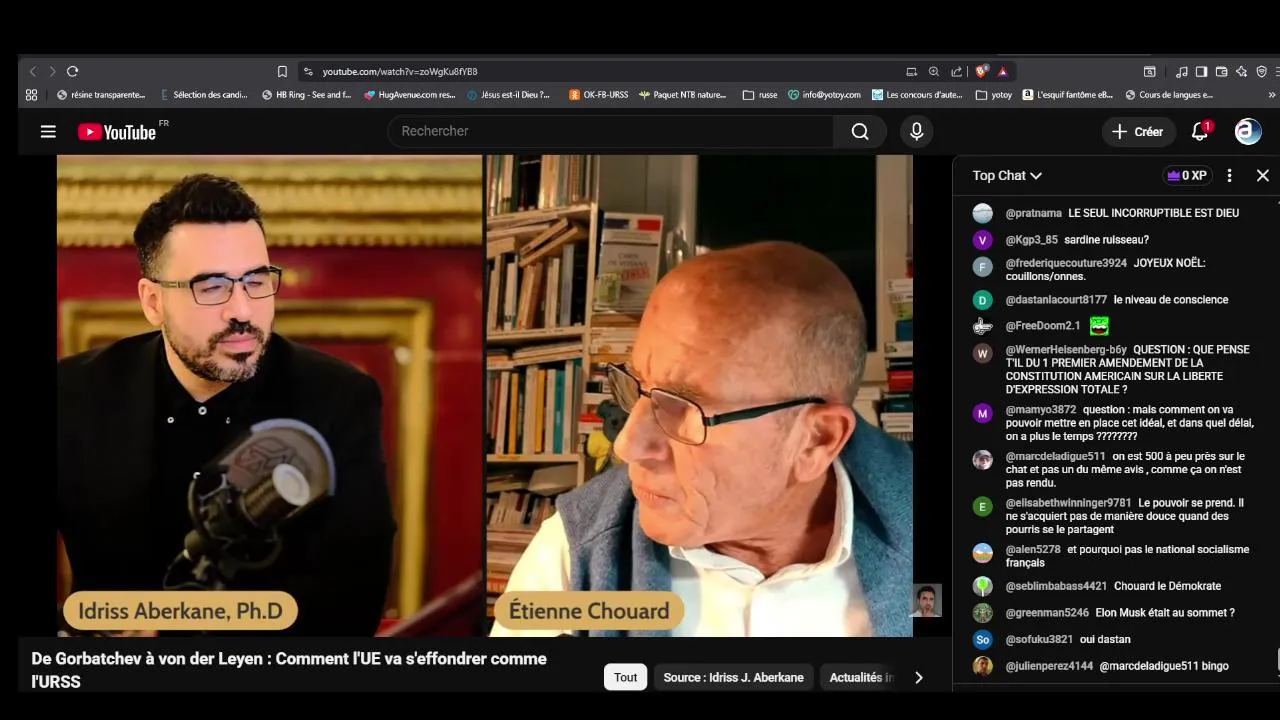Click small avatar thumbnail at video corner
The width and height of the screenshot is (1280, 720).
pyautogui.click(x=926, y=601)
